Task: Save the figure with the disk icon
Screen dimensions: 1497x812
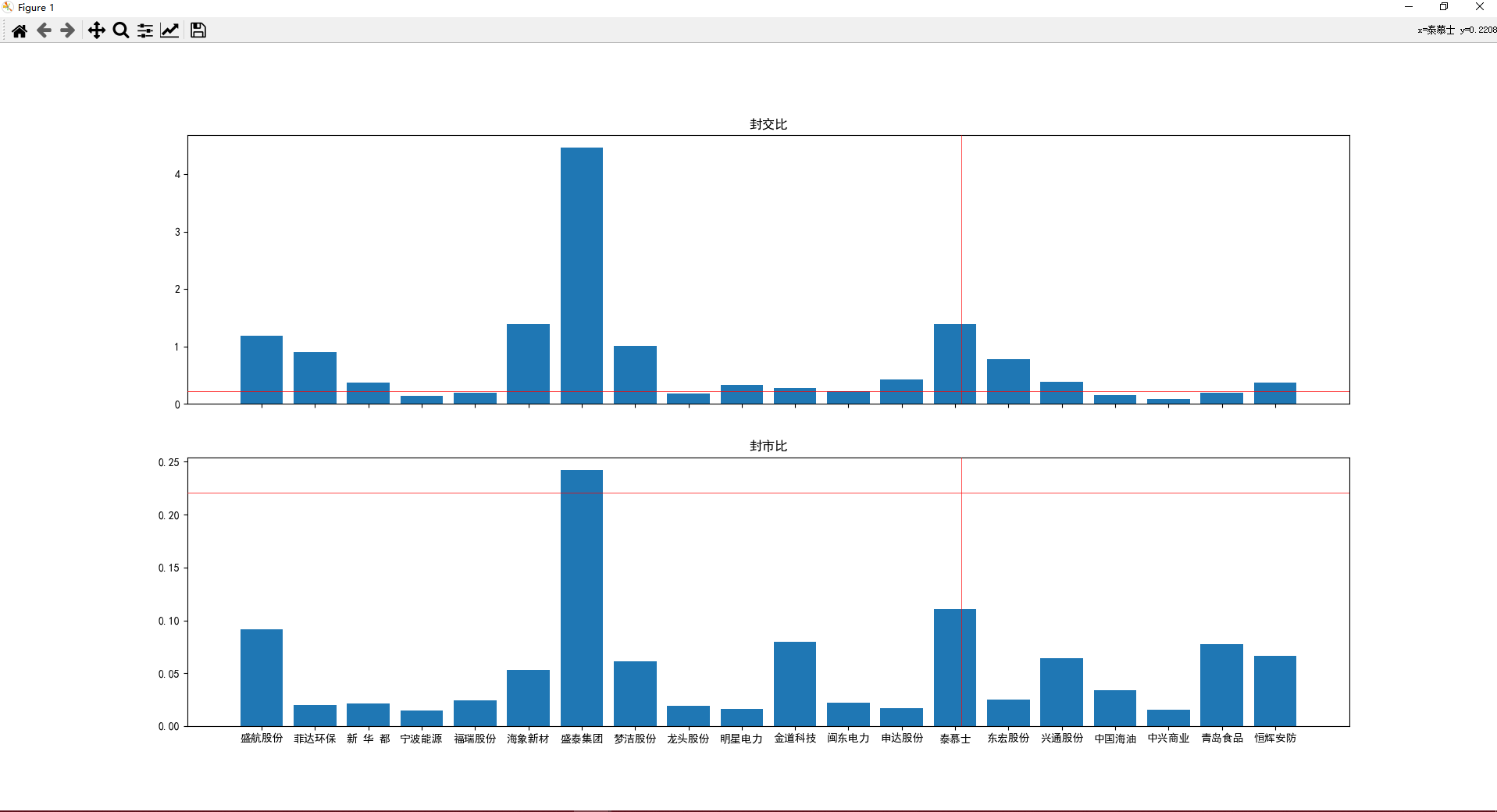Action: 198,30
